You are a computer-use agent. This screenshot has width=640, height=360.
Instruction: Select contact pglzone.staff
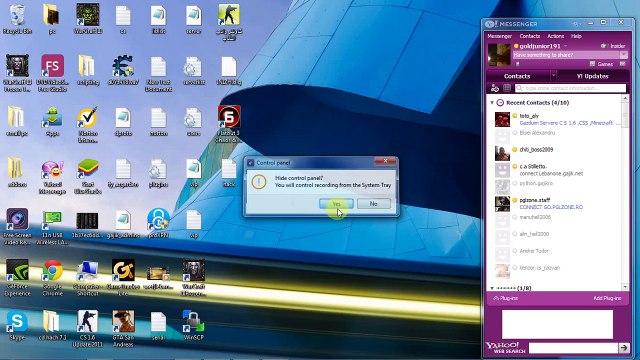tap(558, 203)
